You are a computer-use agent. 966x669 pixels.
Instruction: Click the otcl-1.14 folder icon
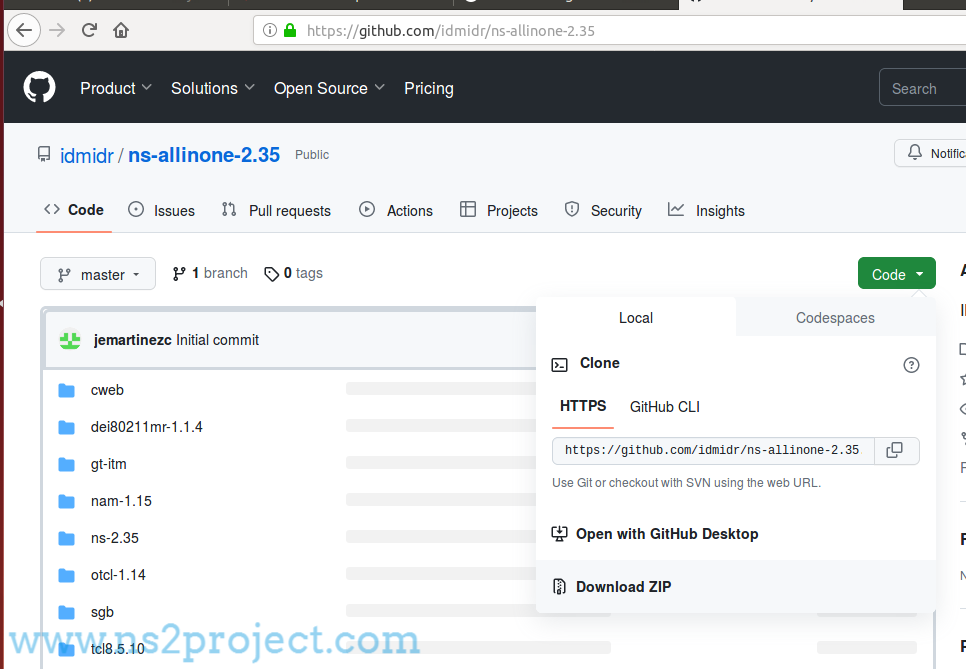67,575
